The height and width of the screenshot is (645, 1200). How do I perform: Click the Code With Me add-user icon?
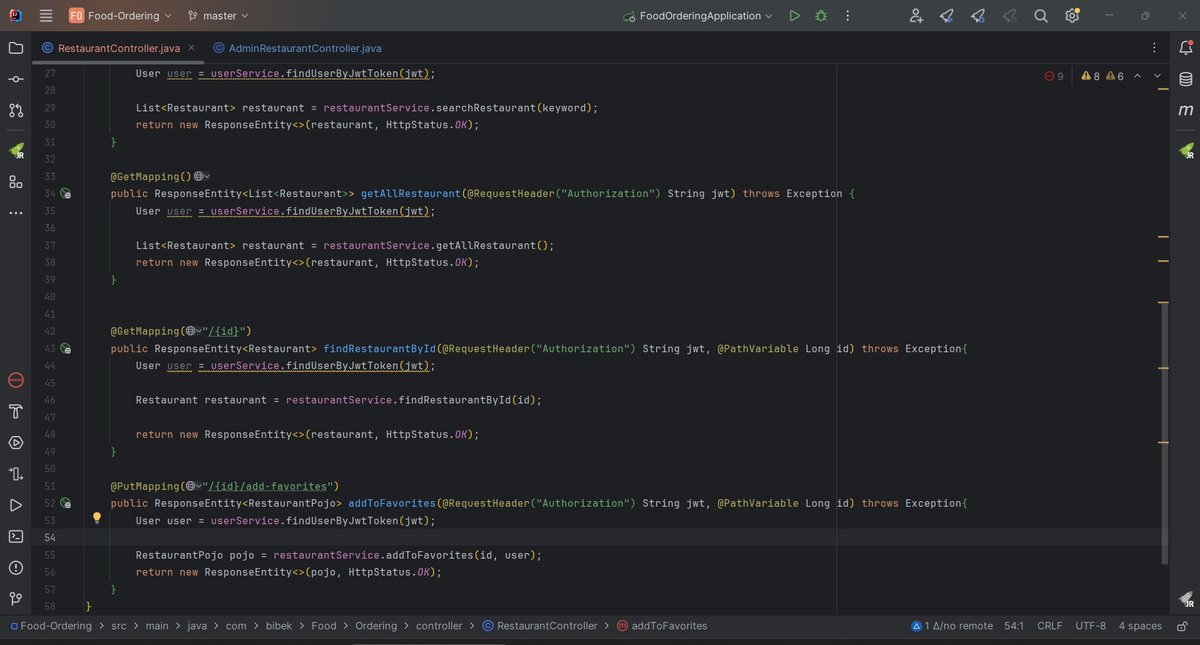tap(916, 16)
